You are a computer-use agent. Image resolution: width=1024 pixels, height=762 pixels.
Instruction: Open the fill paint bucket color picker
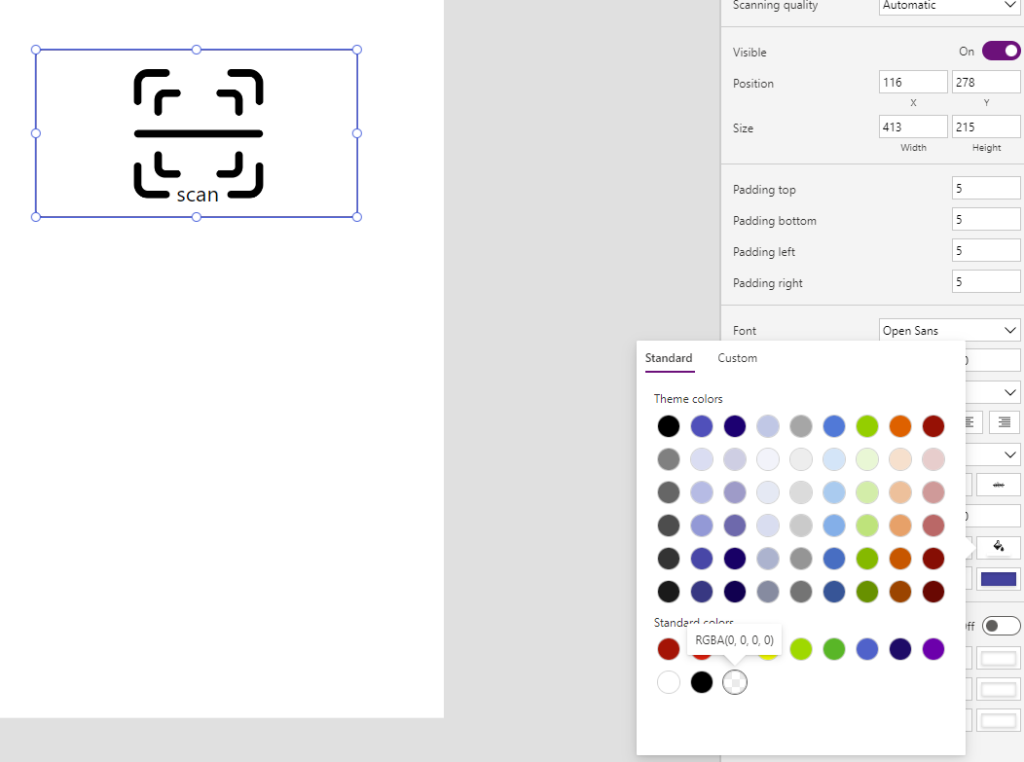tap(998, 547)
